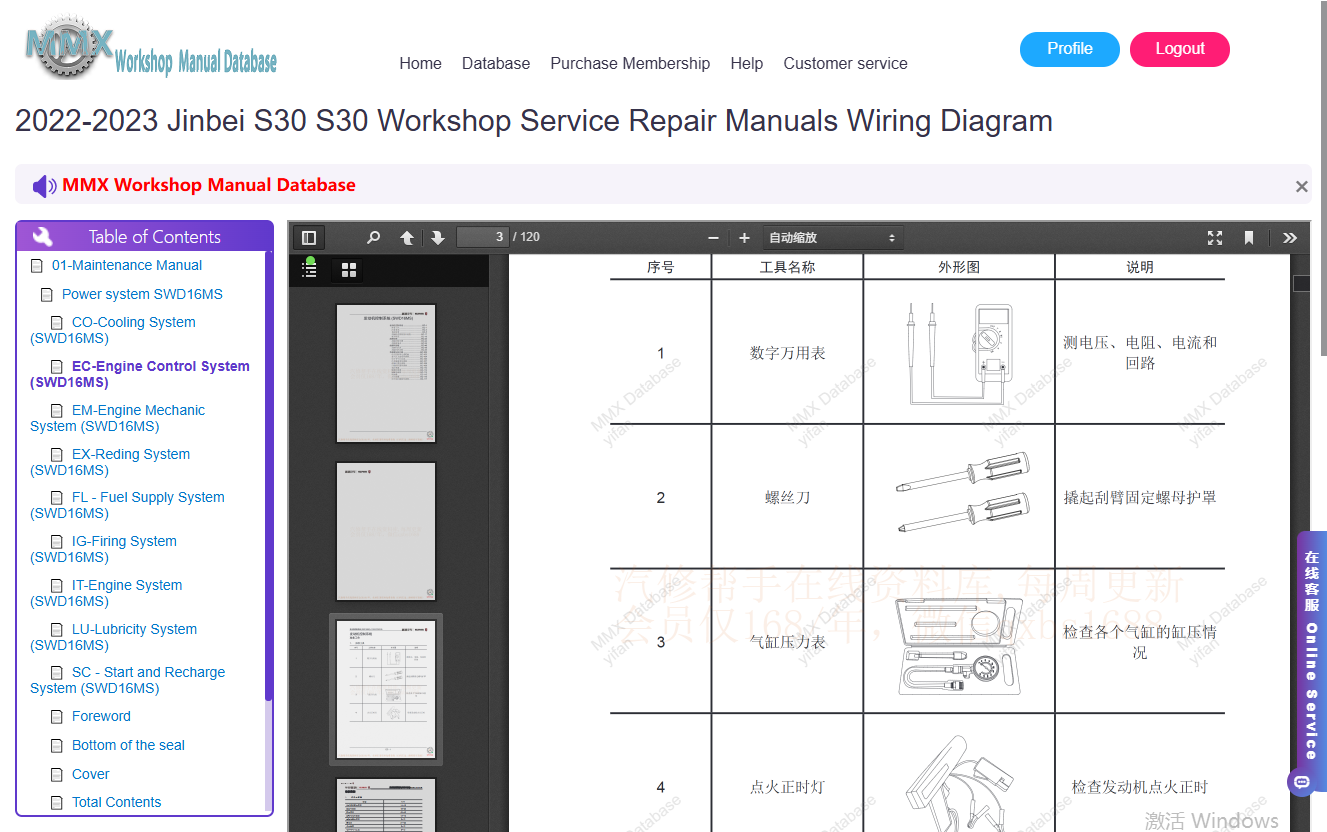
Task: Open EM-Engine Mechanic System (SWD16MS)
Action: [118, 418]
